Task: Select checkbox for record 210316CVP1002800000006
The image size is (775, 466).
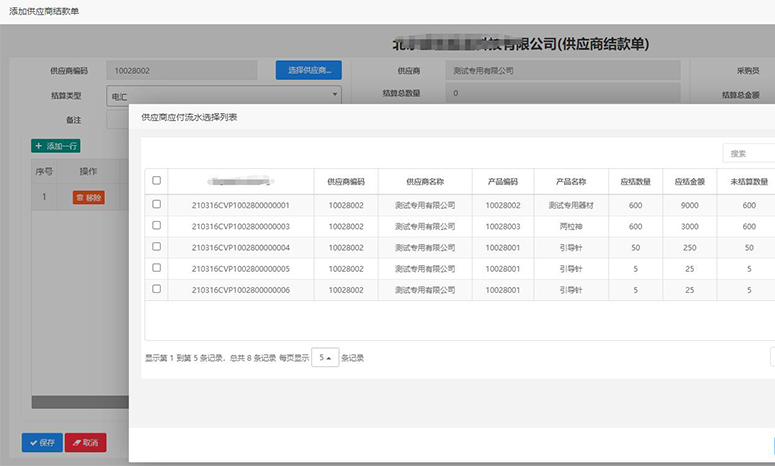Action: [x=156, y=289]
